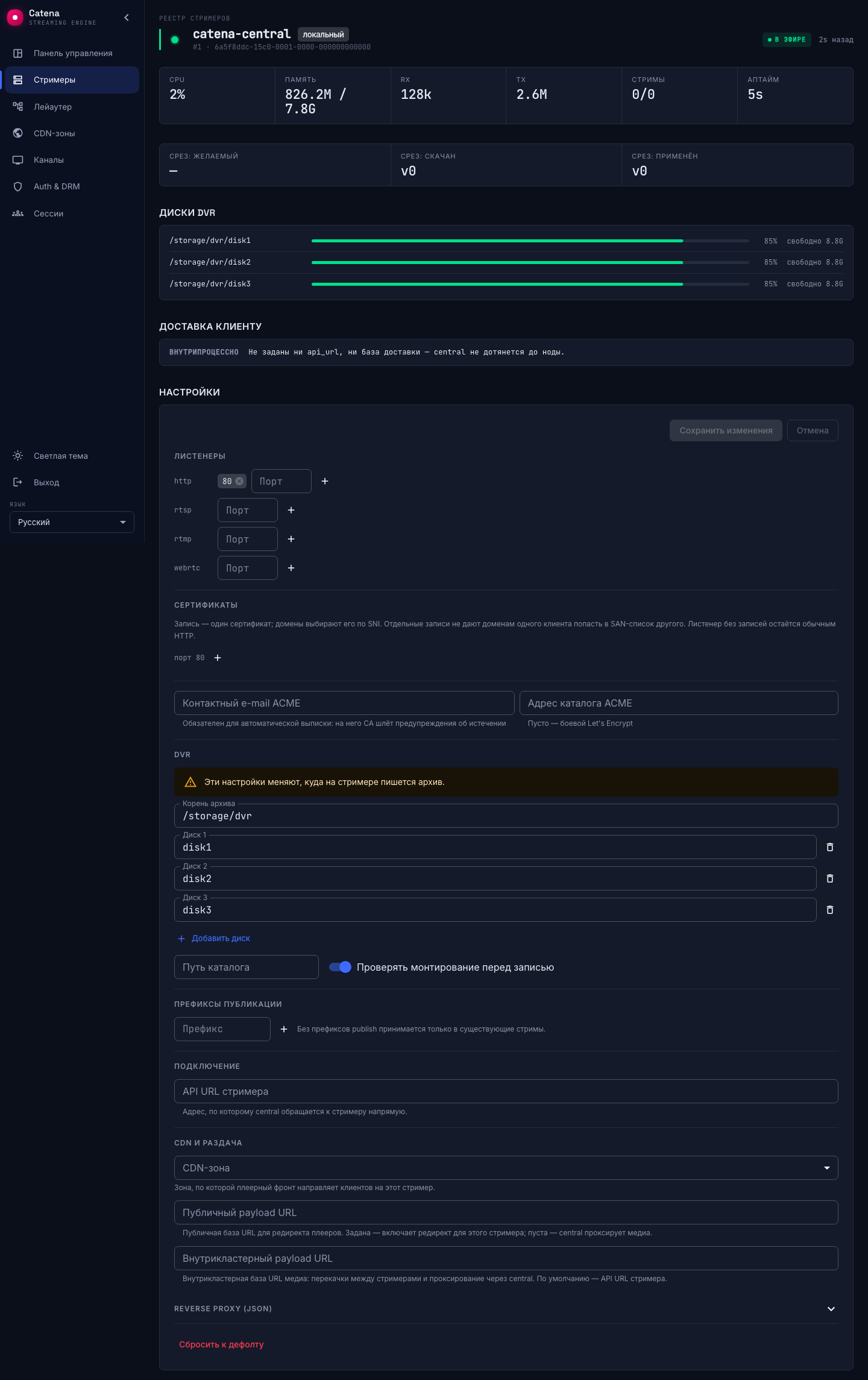Open Панель управления in the sidebar
Screen dimensions: 868x1380
click(72, 53)
